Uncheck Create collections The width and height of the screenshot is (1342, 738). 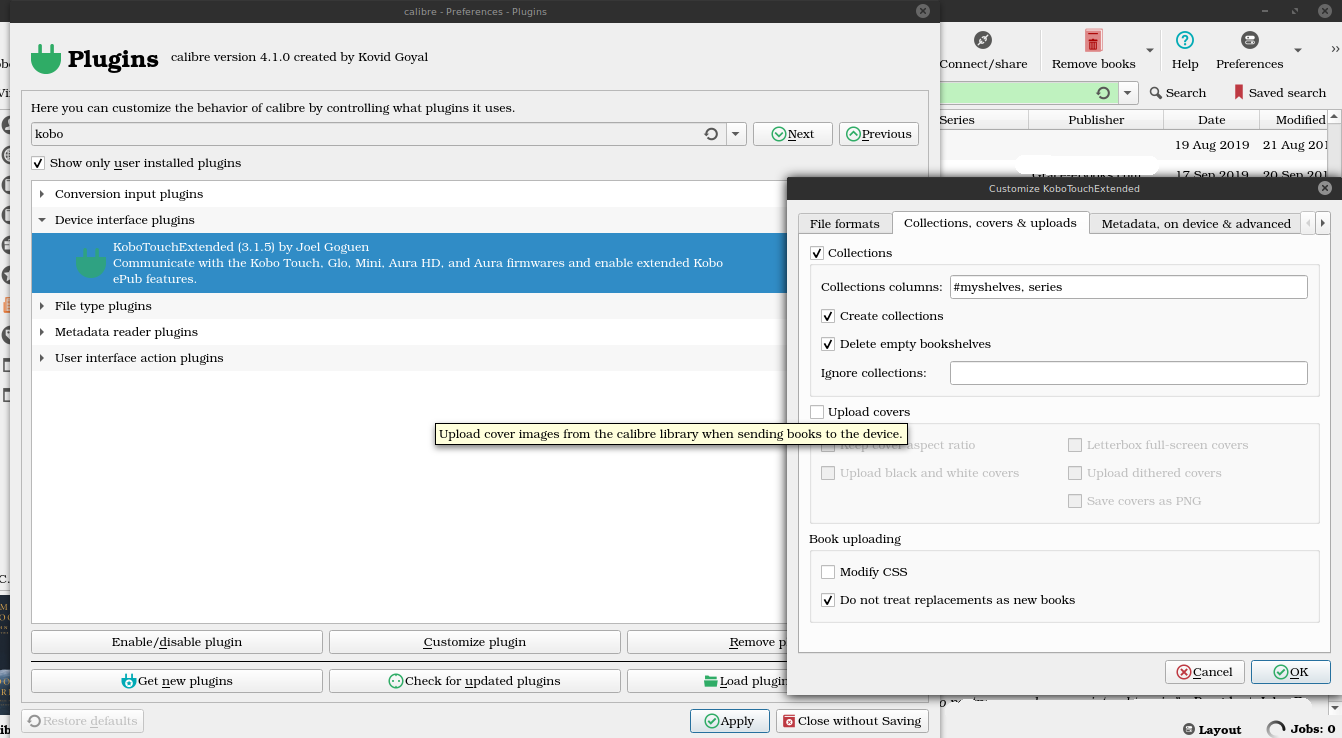click(828, 316)
